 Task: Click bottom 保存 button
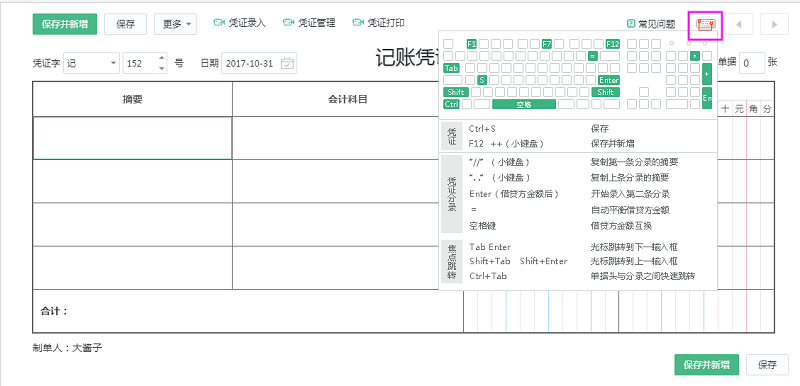(x=767, y=365)
